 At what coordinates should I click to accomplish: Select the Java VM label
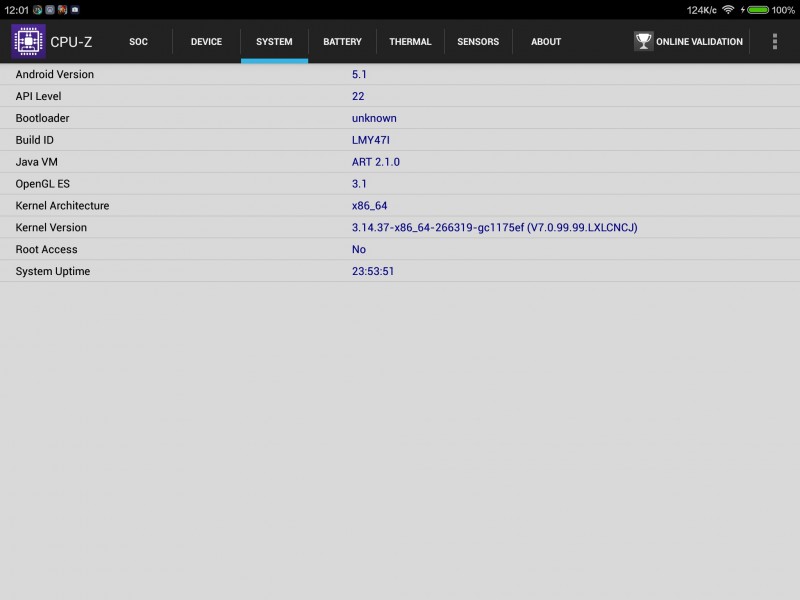pyautogui.click(x=36, y=162)
